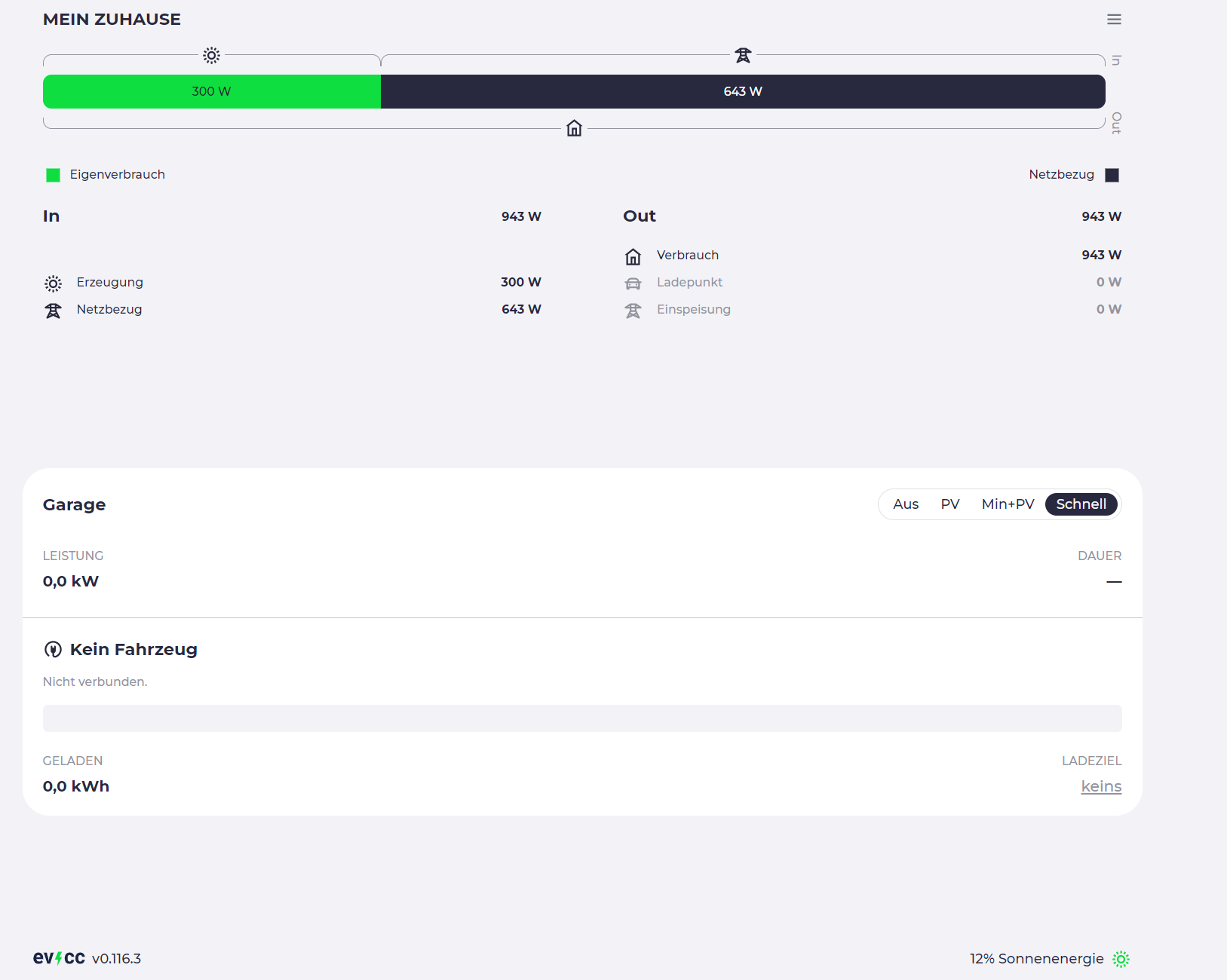This screenshot has width=1227, height=980.
Task: Enable PV charging mode
Action: [949, 504]
